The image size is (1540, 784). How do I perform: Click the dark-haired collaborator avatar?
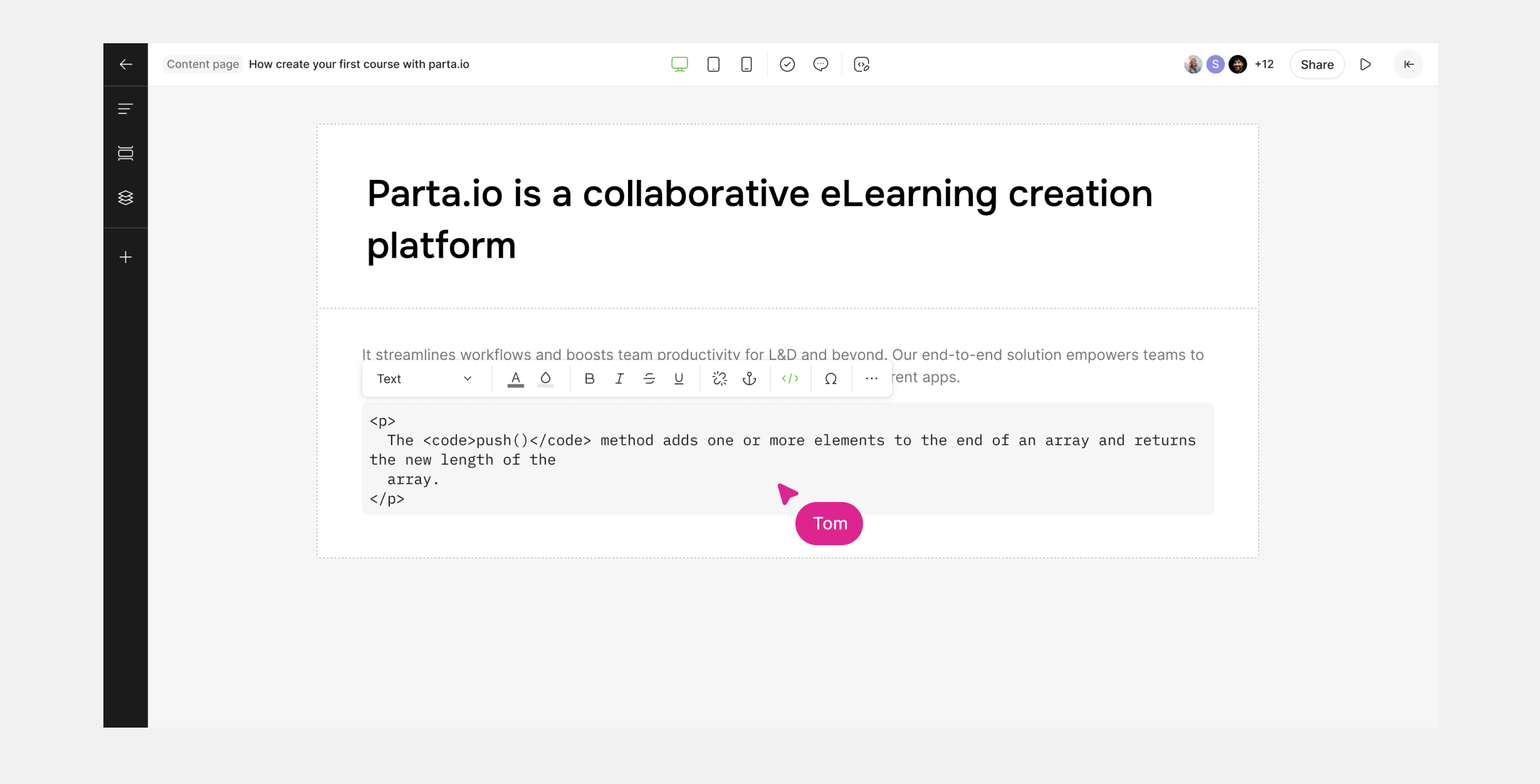(1238, 65)
